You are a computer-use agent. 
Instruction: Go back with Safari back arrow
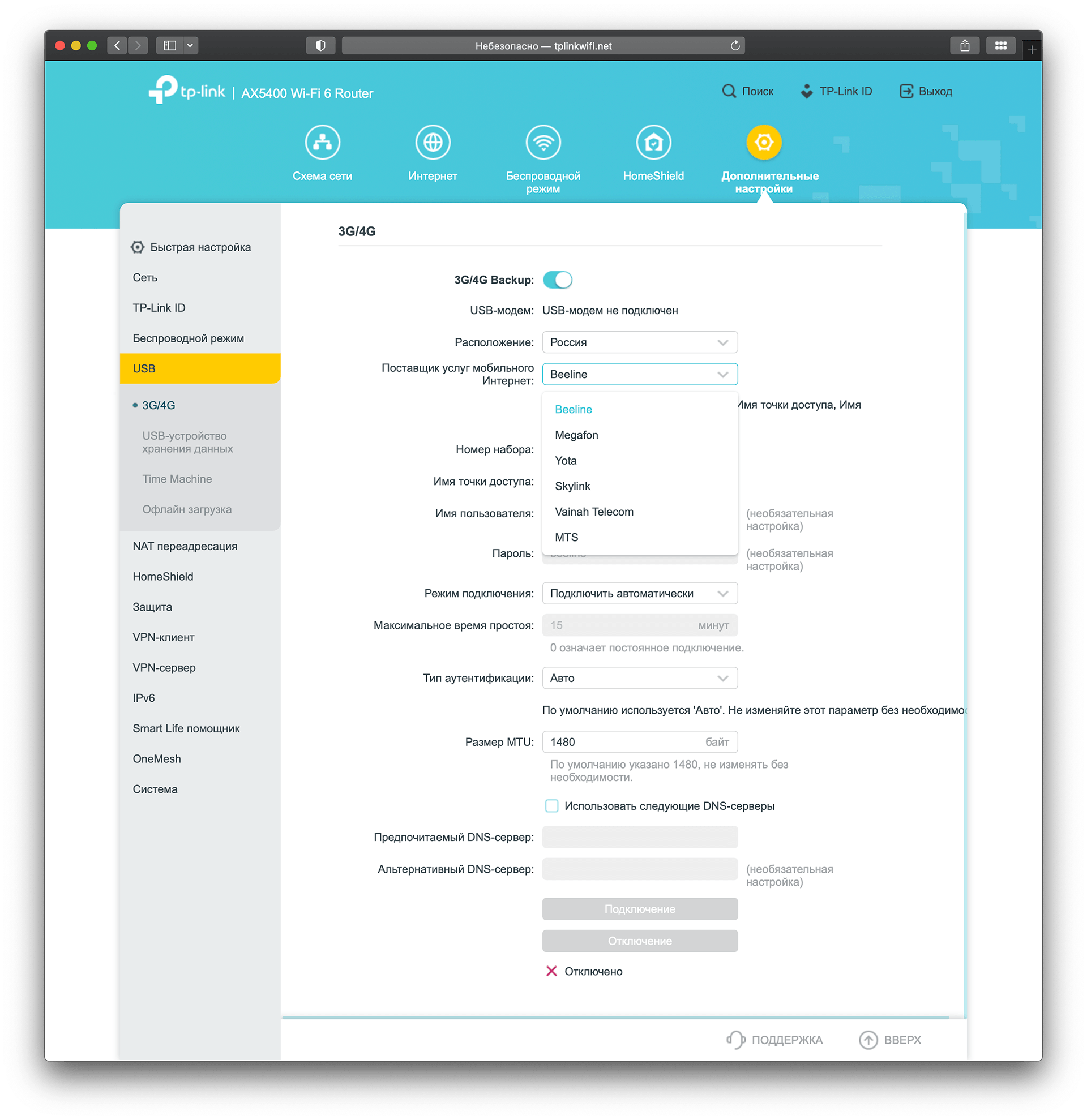[x=117, y=46]
